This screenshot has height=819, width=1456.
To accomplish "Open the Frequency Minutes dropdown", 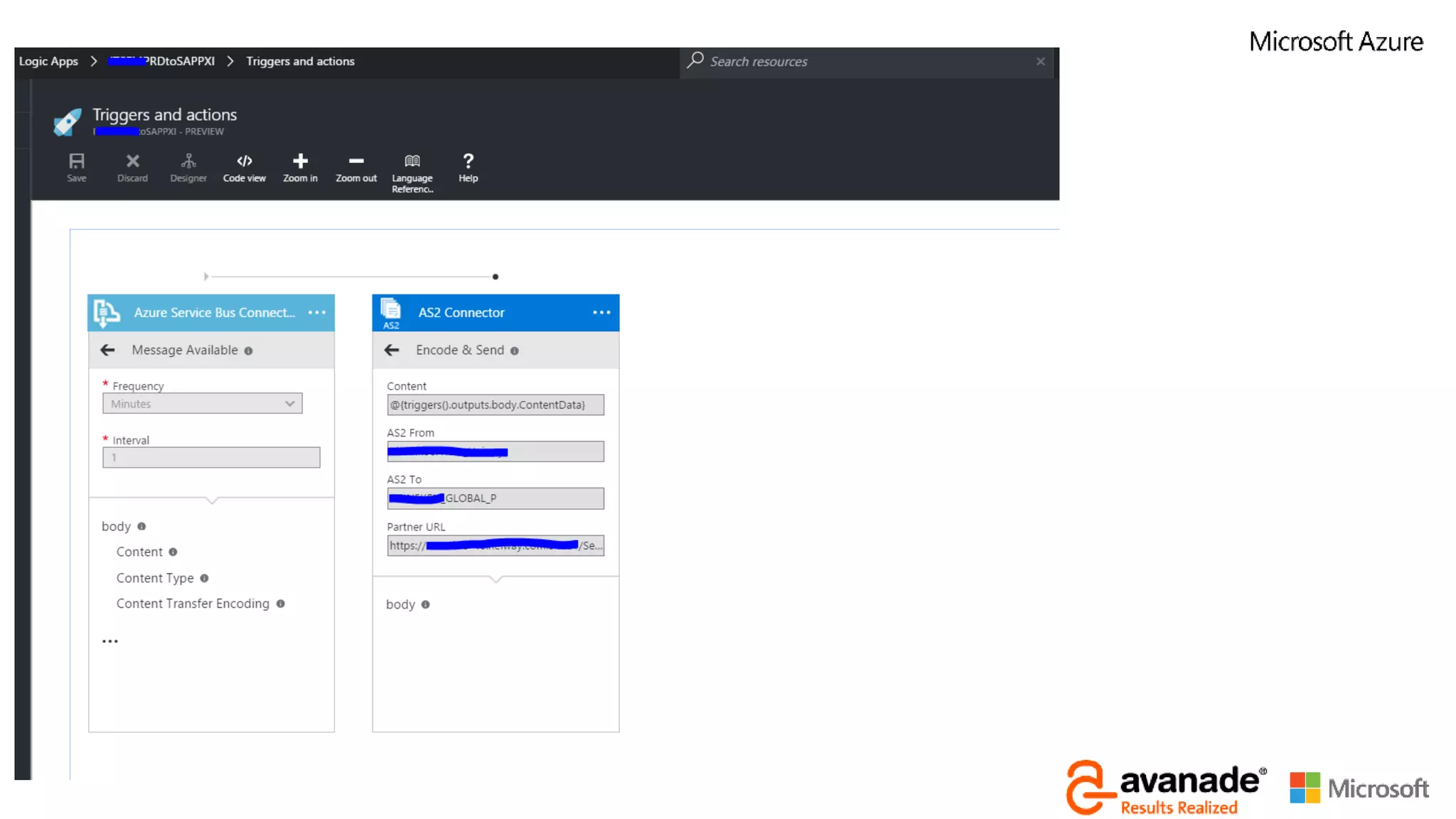I will tap(203, 403).
